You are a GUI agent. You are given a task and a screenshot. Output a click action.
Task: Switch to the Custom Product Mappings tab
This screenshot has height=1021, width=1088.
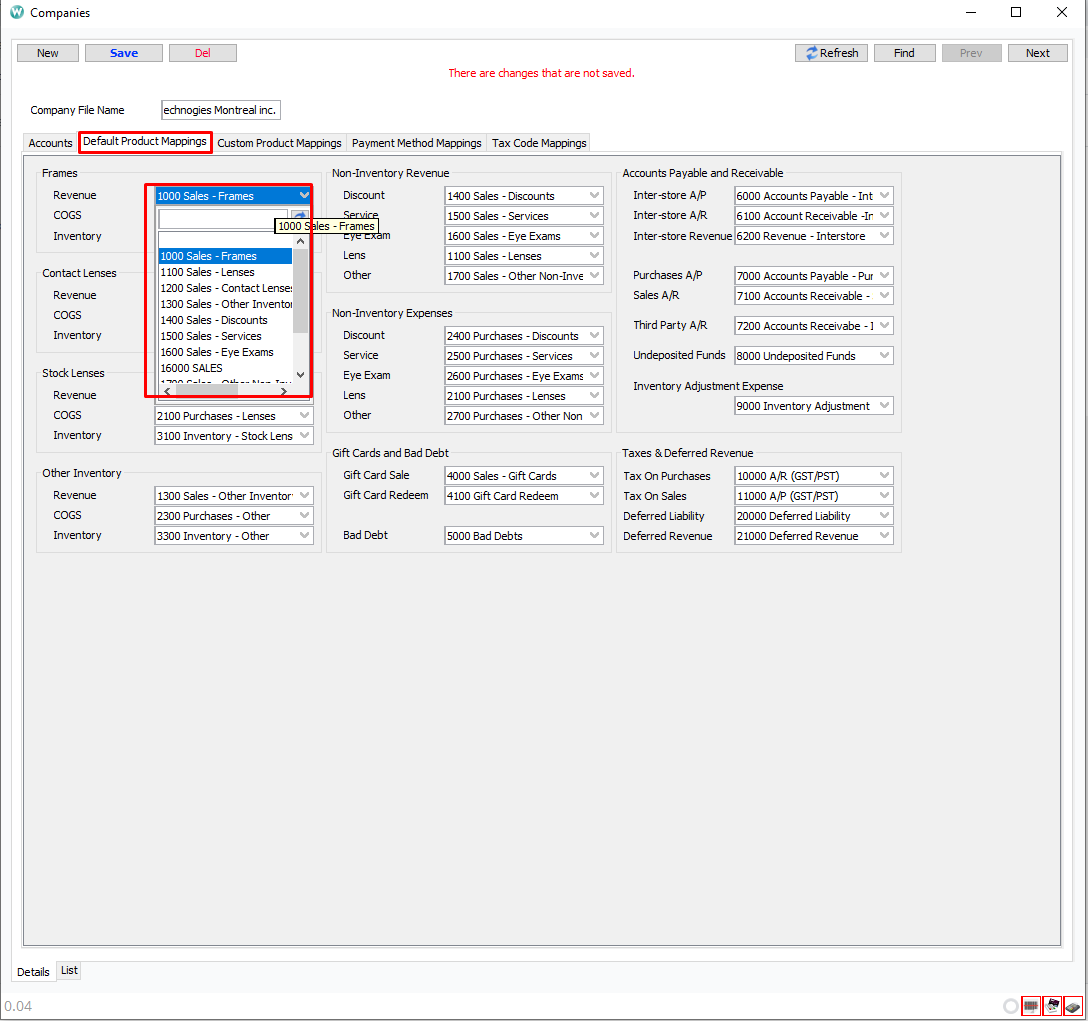279,142
